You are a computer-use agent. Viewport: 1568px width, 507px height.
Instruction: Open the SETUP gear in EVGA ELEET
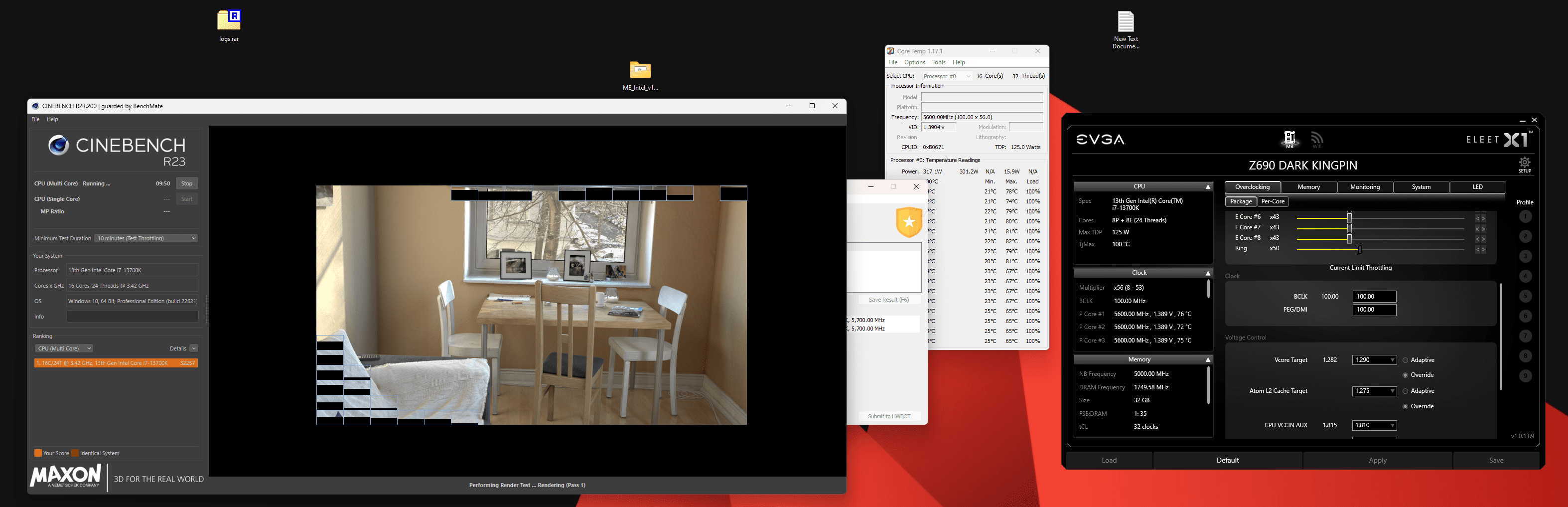[x=1524, y=164]
